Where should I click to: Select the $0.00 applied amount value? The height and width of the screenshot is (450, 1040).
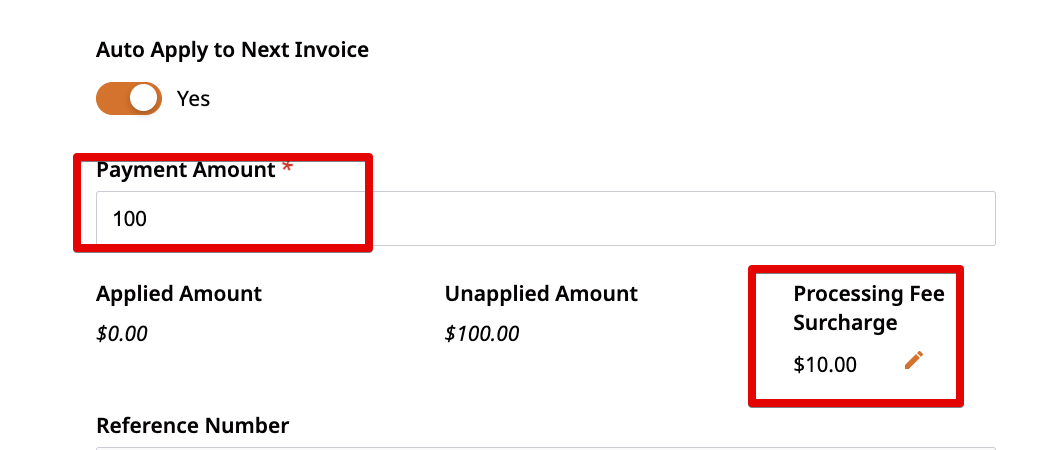tap(121, 333)
